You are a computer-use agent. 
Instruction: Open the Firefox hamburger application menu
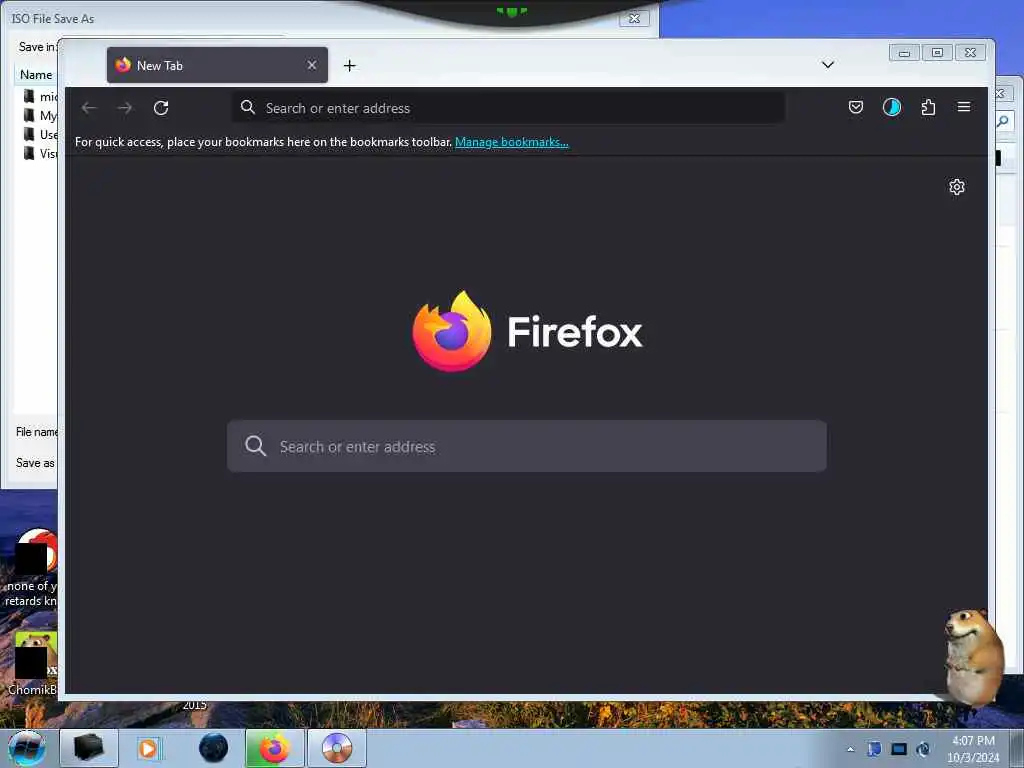coord(964,107)
